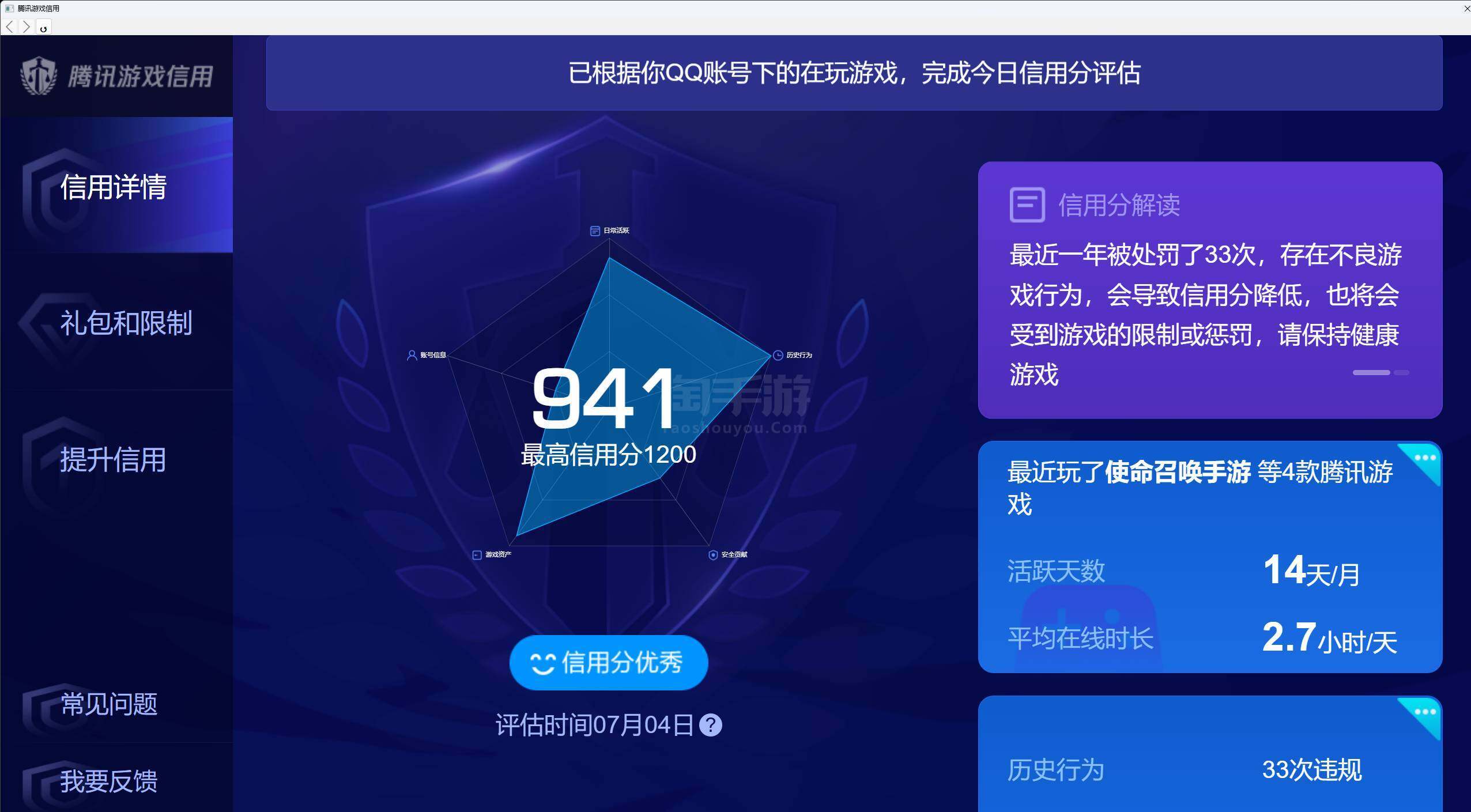Image resolution: width=1471 pixels, height=812 pixels.
Task: Go to 提升信用 sidebar tab
Action: pyautogui.click(x=114, y=459)
